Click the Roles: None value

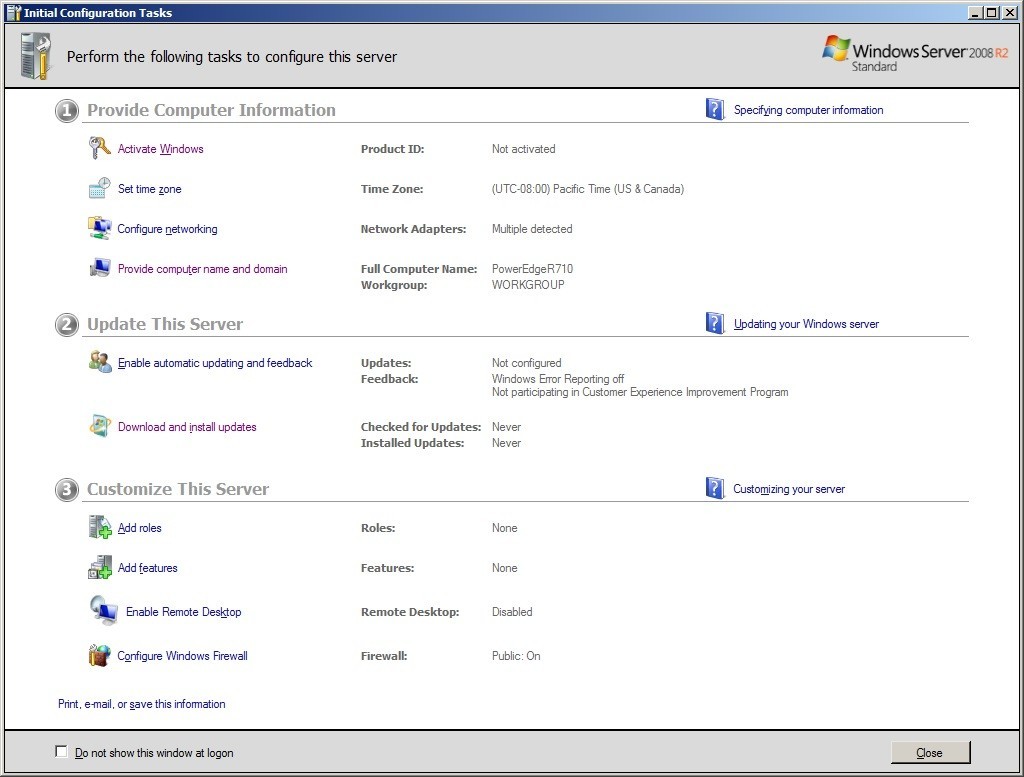[x=504, y=528]
